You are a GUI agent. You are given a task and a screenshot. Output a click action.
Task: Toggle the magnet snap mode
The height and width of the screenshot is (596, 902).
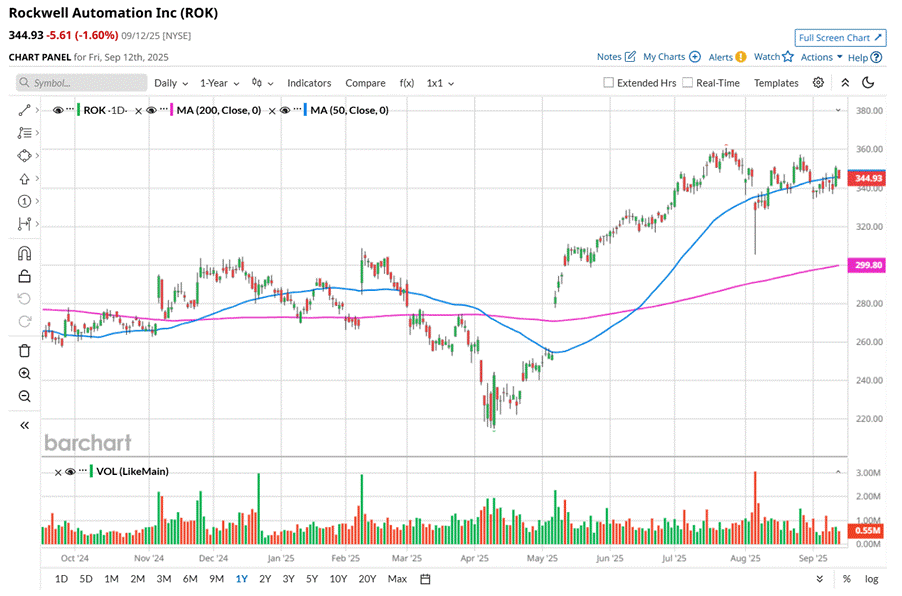point(24,253)
